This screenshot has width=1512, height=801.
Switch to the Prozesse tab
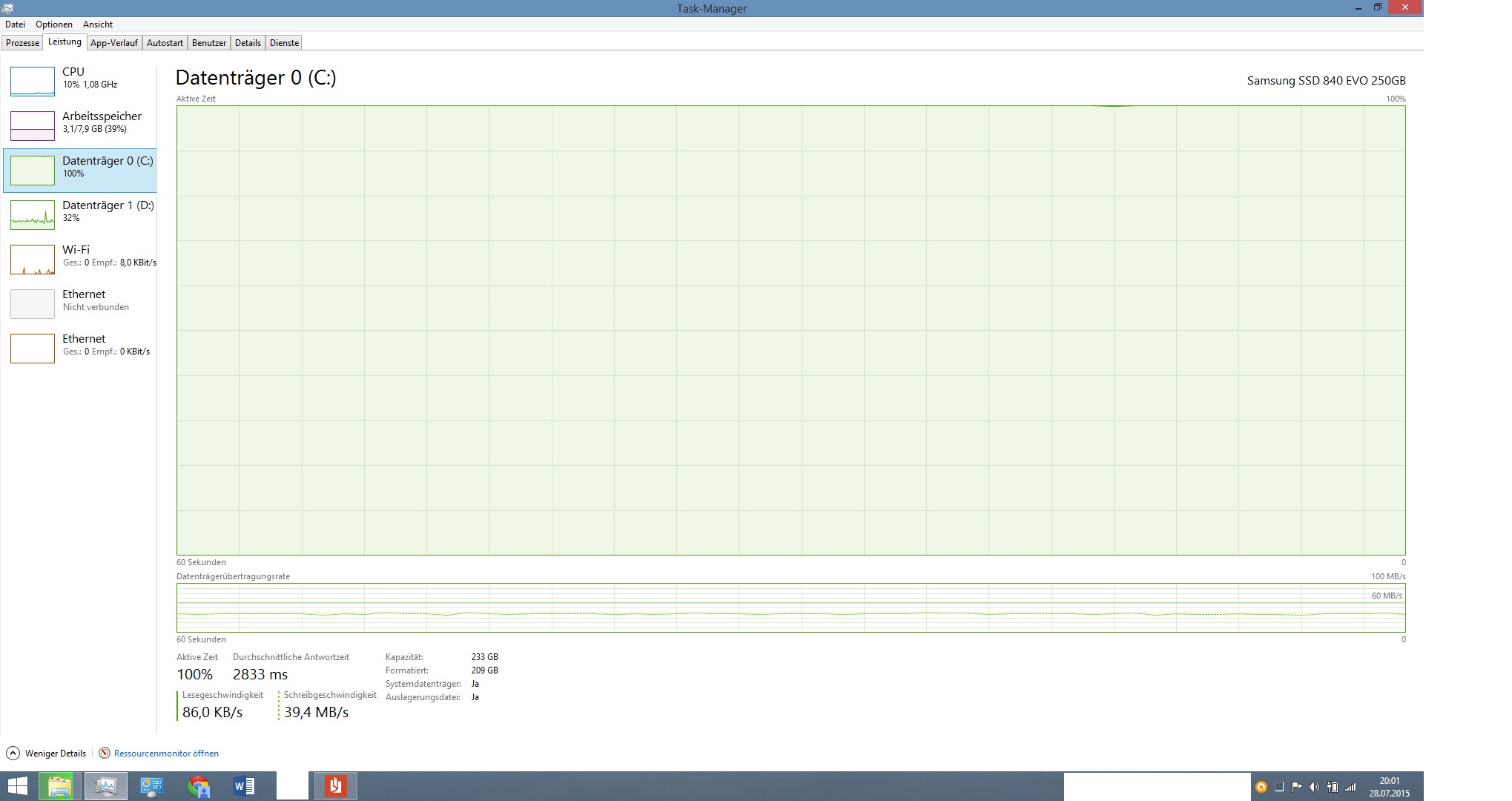pos(22,43)
